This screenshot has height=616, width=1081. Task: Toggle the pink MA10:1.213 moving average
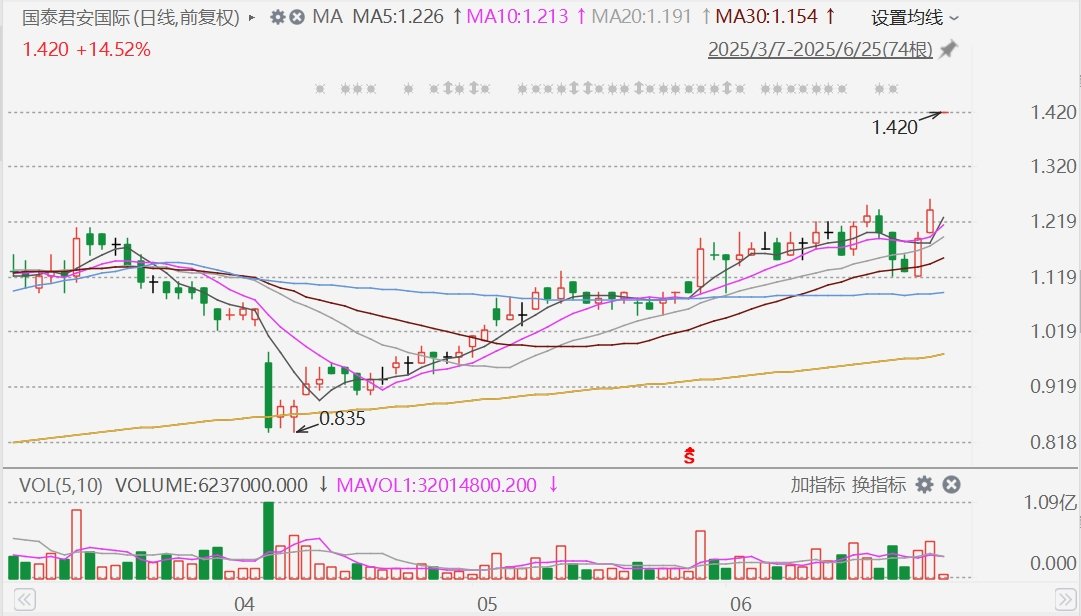518,17
